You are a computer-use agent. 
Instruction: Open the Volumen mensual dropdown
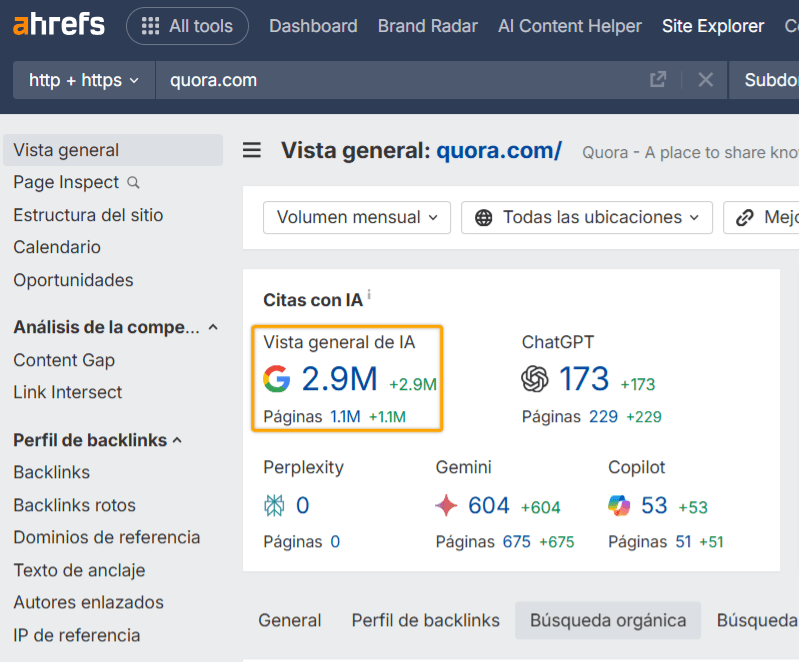point(357,217)
